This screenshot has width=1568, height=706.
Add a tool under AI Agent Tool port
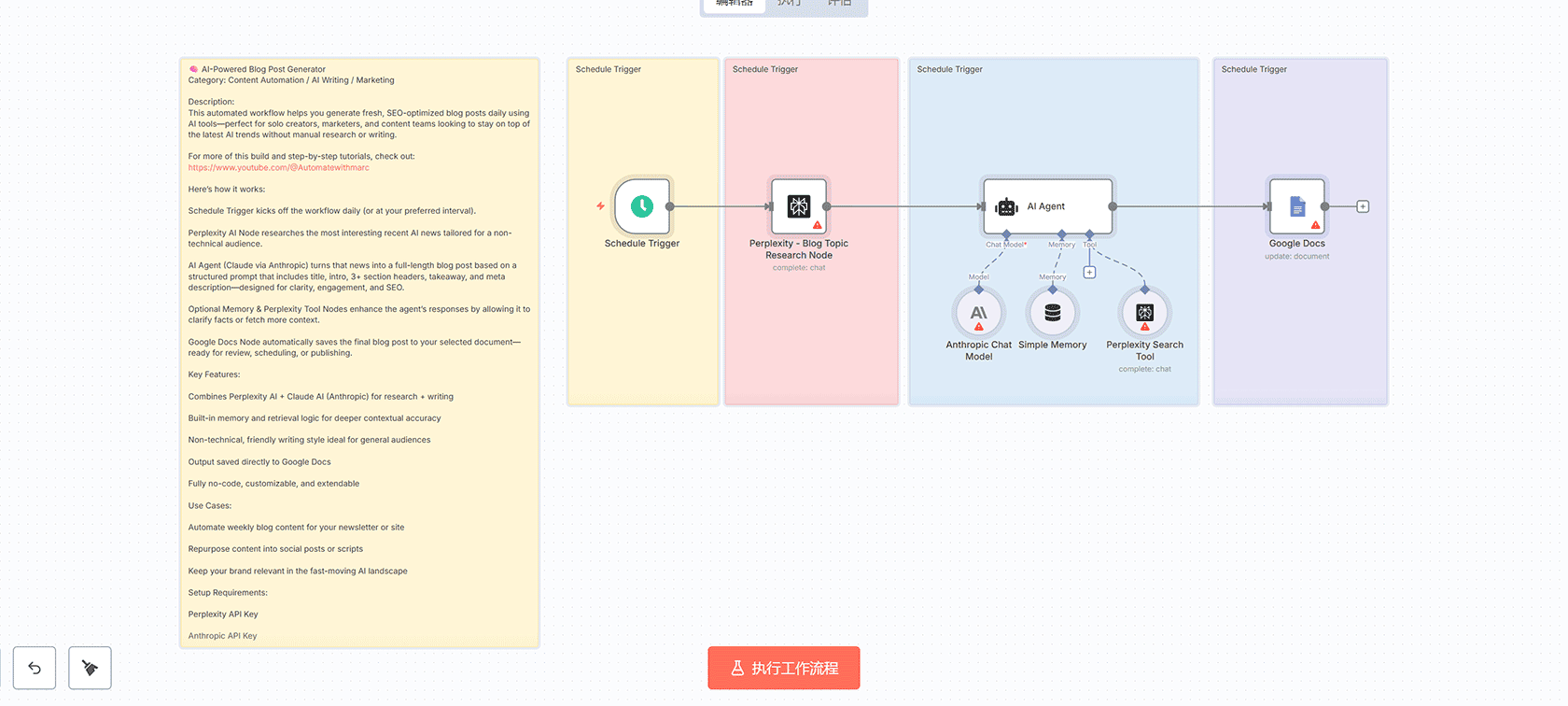pos(1089,273)
